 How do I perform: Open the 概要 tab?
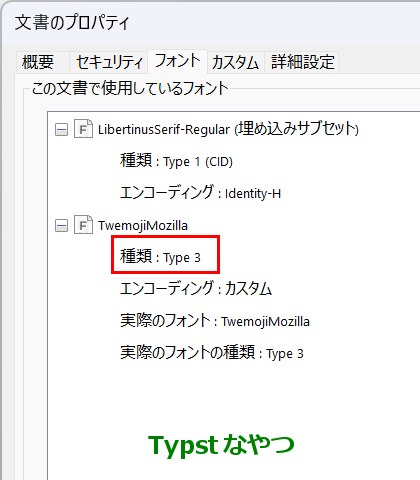click(x=42, y=62)
